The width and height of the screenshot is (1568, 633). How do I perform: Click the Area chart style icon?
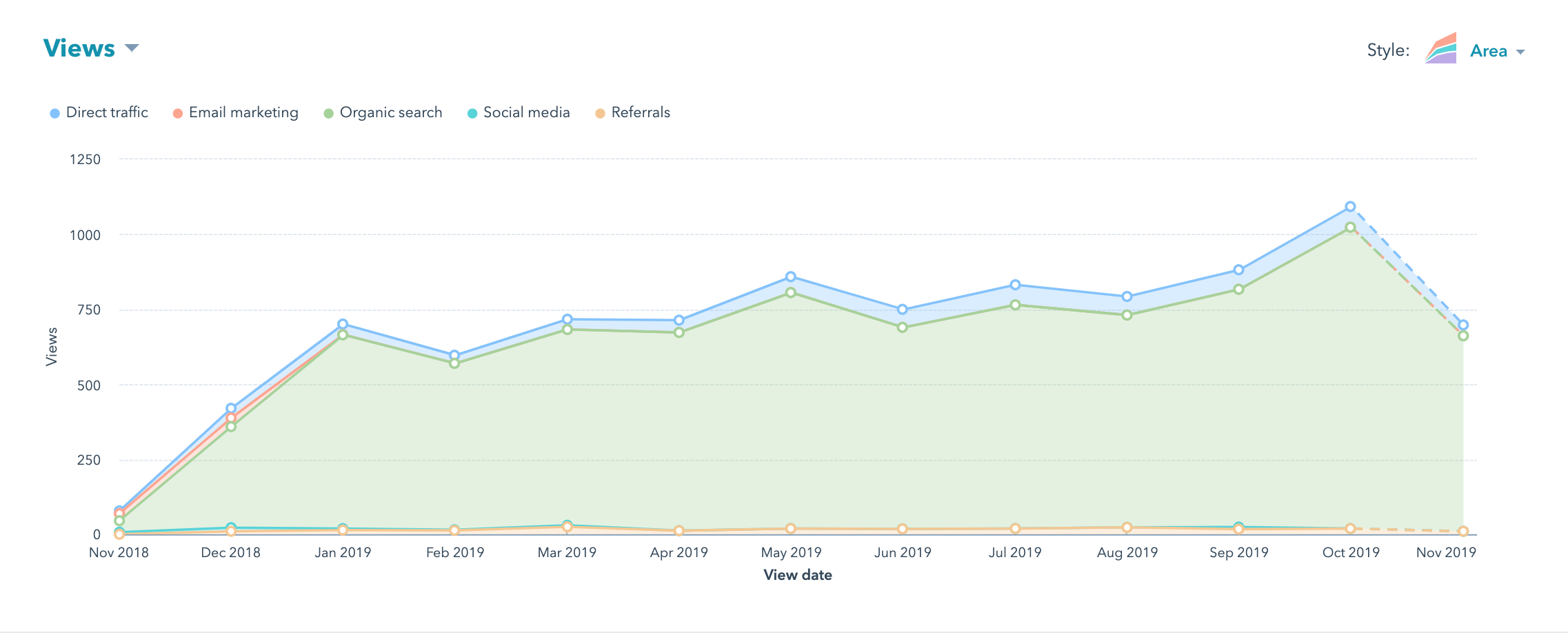click(x=1440, y=49)
